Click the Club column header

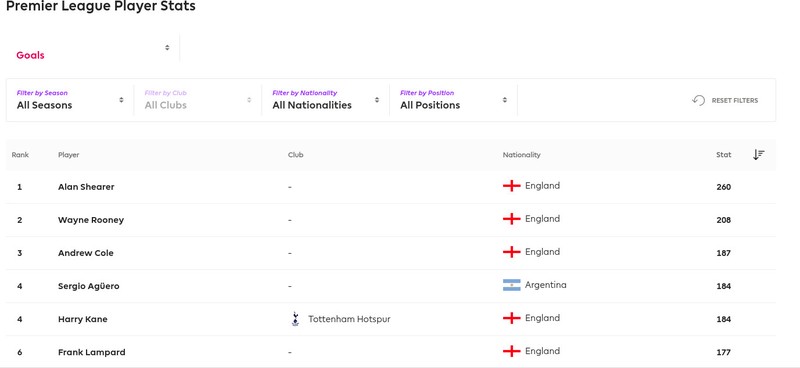(x=295, y=155)
